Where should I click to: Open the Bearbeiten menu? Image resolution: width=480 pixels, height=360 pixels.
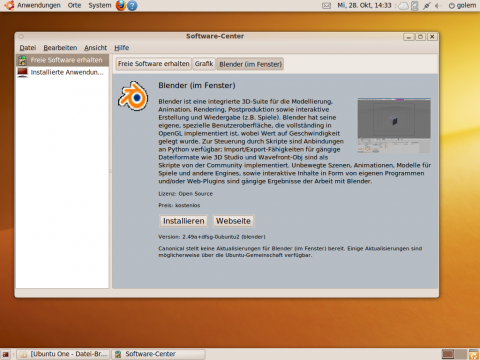[x=60, y=48]
